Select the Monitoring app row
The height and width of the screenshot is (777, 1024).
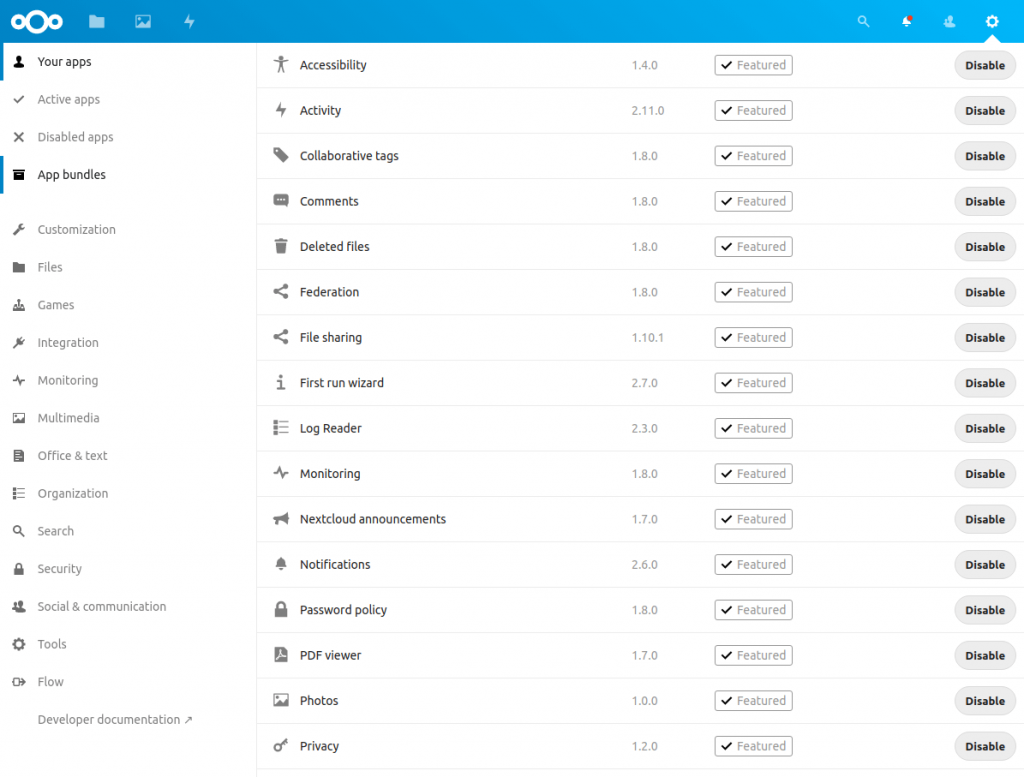click(x=328, y=473)
